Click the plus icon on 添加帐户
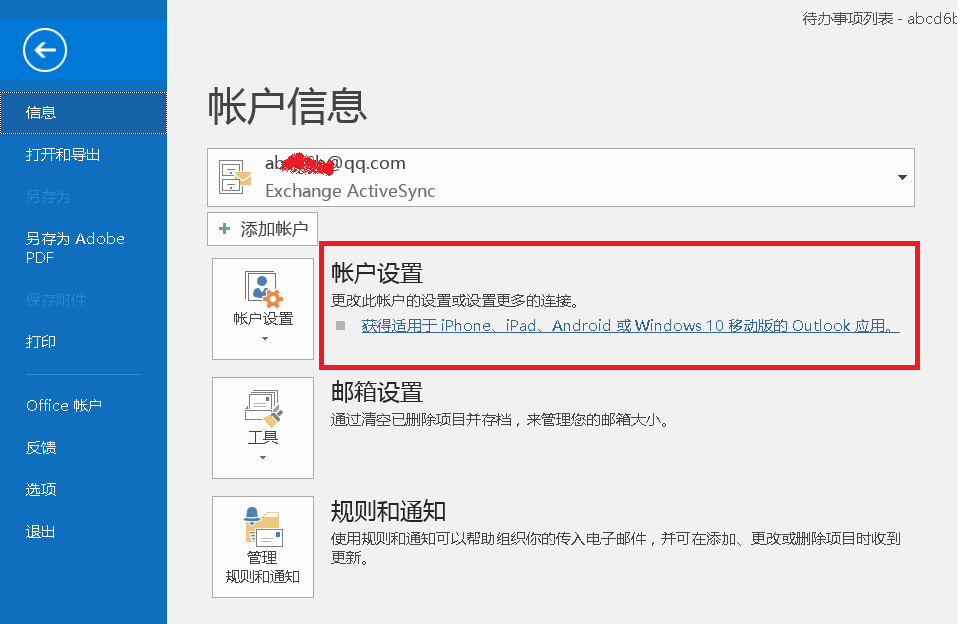The image size is (961, 624). (225, 229)
